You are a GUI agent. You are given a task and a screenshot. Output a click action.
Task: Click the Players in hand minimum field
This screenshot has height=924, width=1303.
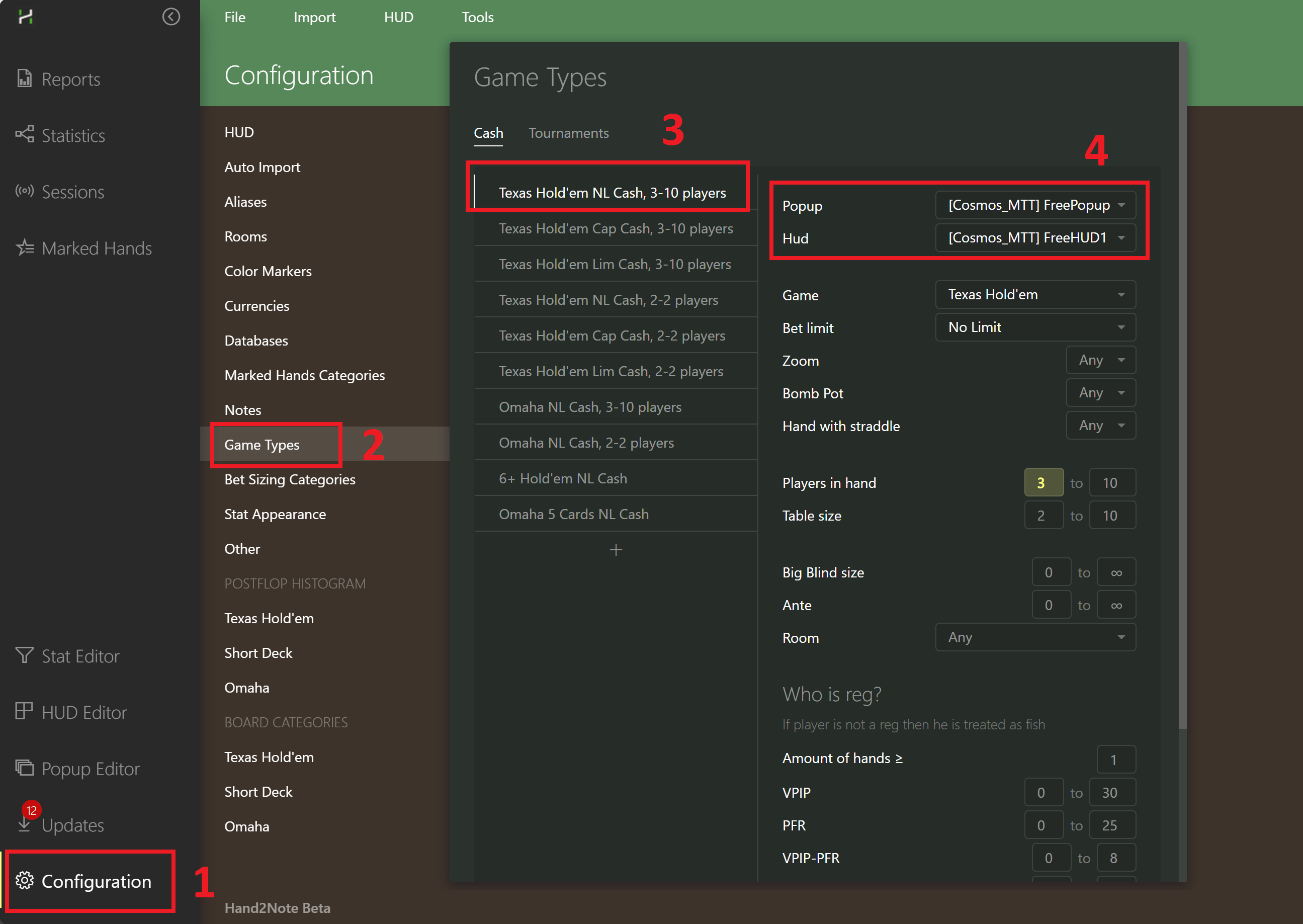(1043, 483)
